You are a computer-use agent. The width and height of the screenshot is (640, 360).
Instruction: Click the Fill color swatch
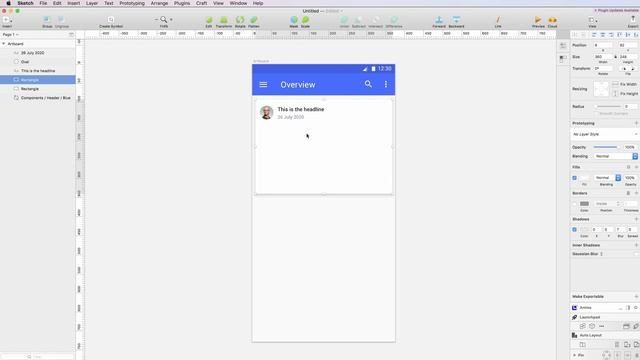[584, 178]
